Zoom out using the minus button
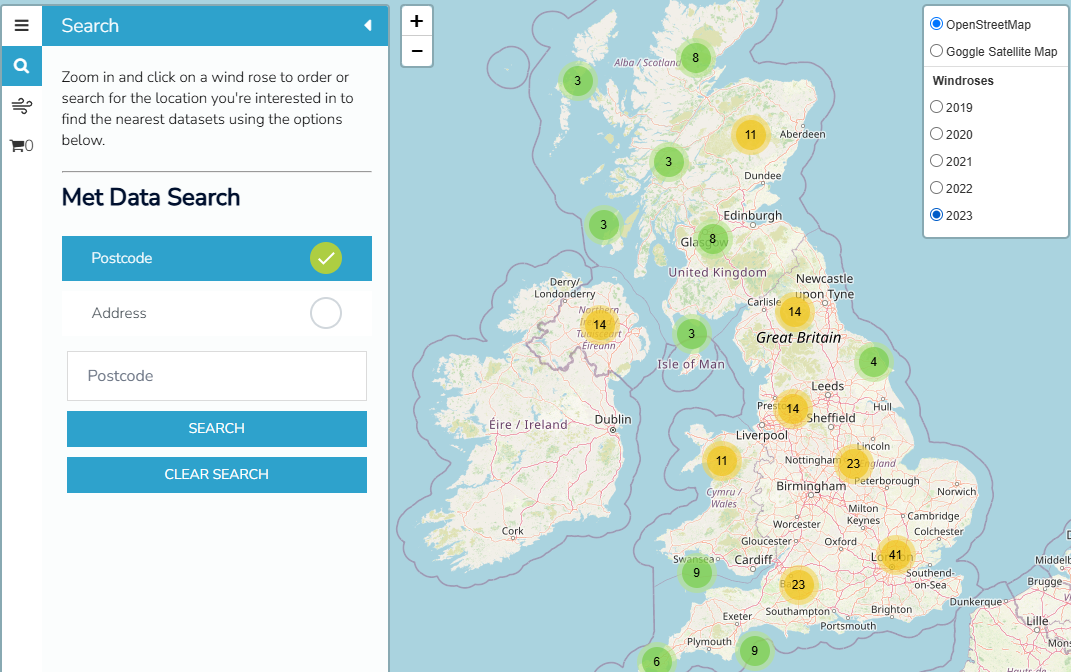Image resolution: width=1071 pixels, height=672 pixels. 416,49
